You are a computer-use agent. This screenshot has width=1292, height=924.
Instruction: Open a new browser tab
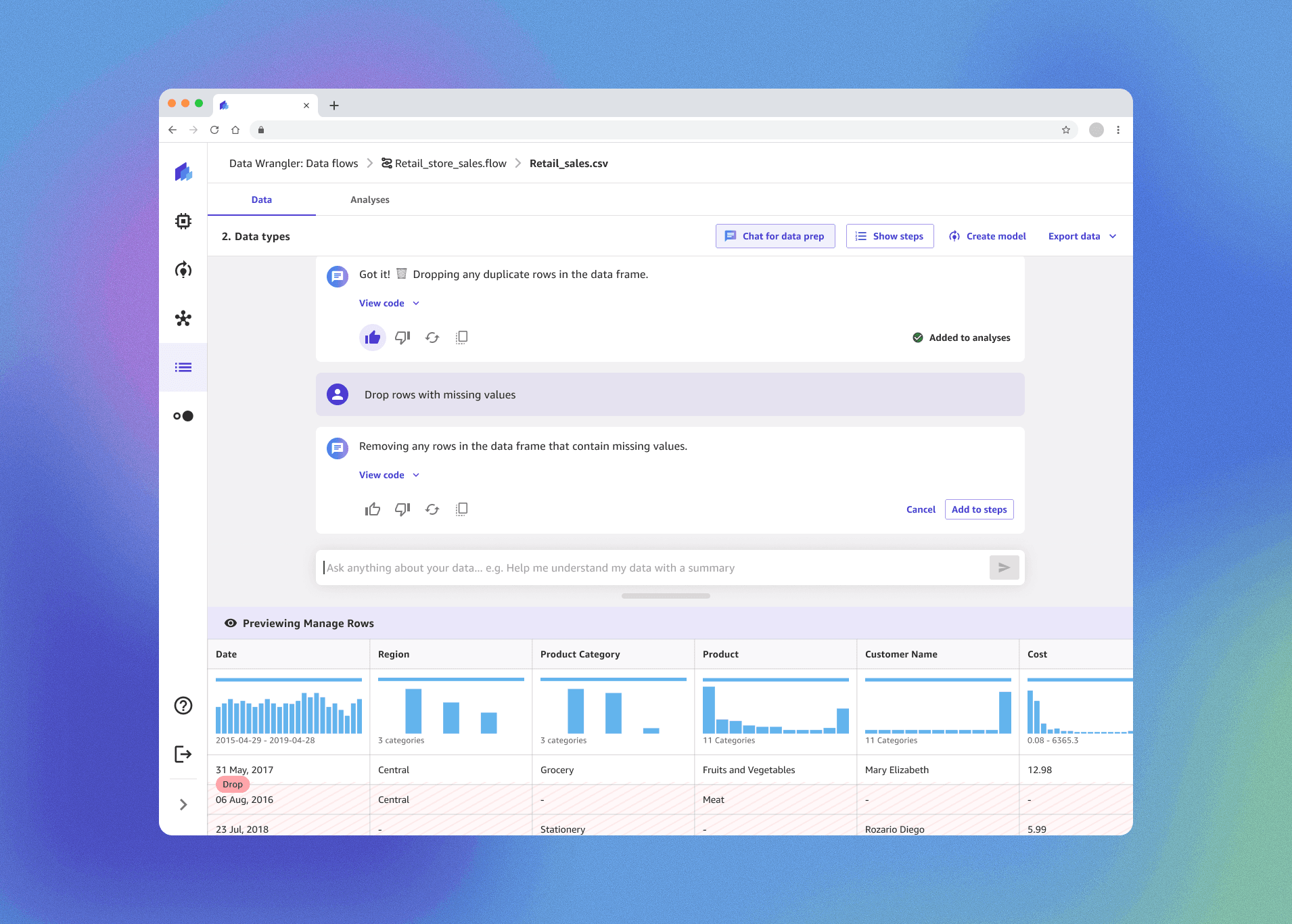(x=334, y=106)
